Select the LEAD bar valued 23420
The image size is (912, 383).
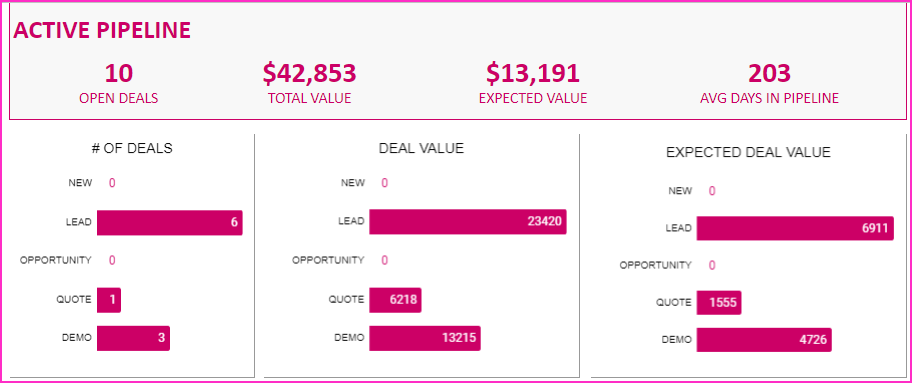tap(468, 222)
